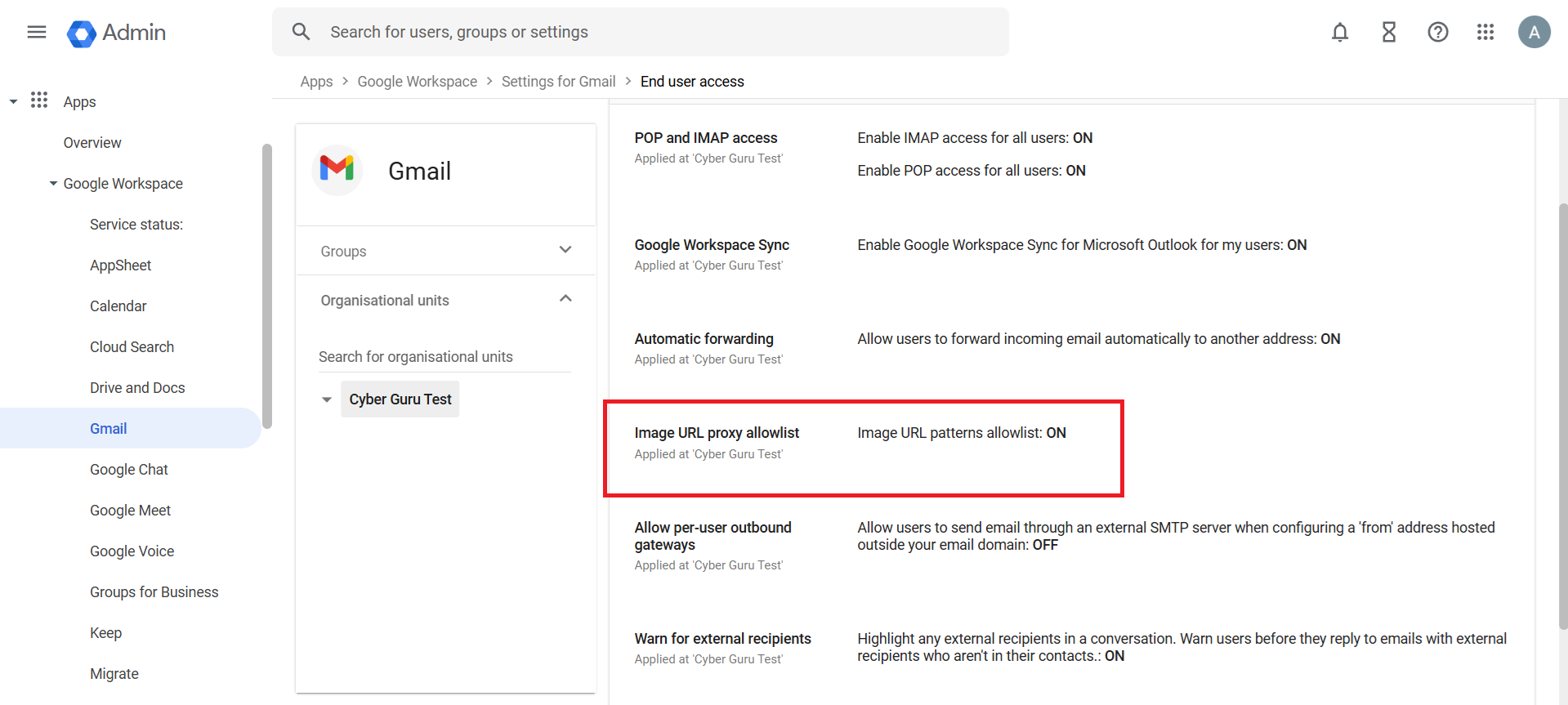1568x705 pixels.
Task: Focus the search users, groups or settings field
Action: coord(641,32)
